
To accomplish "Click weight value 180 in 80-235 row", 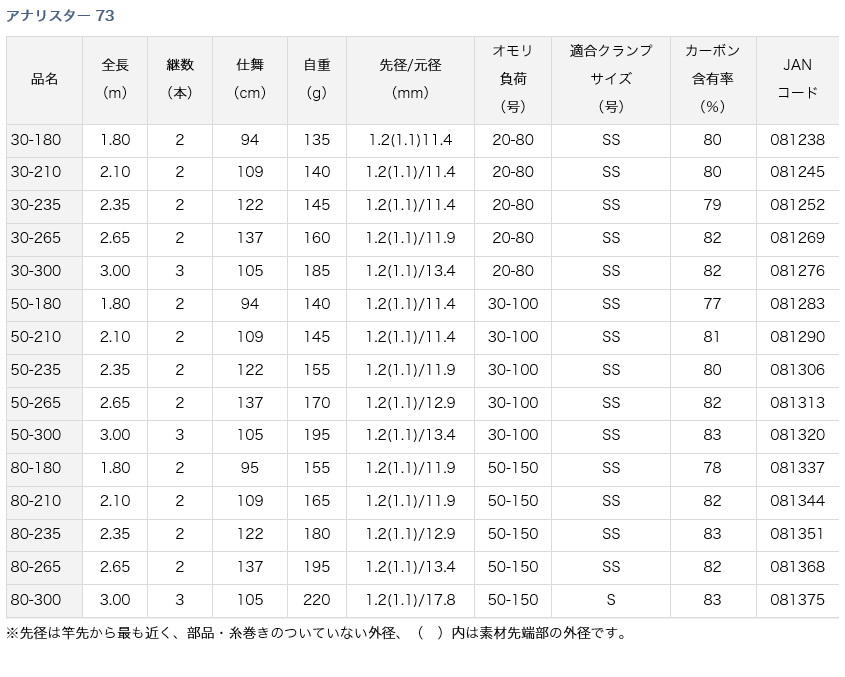I will click(x=317, y=534).
